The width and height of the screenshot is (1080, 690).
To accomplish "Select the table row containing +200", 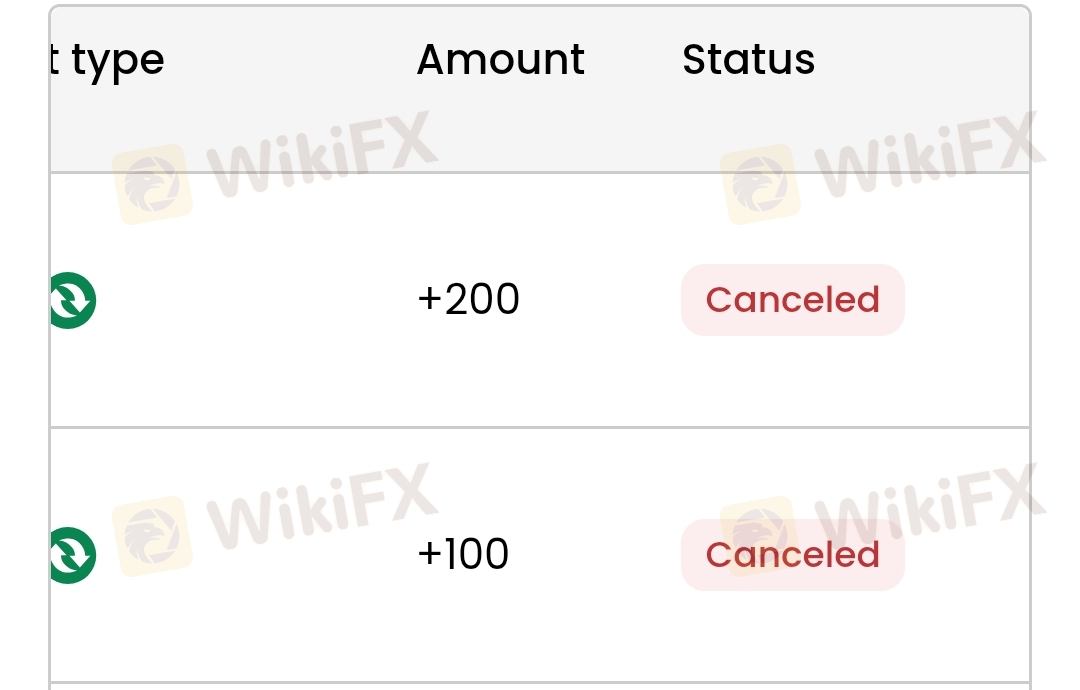I will point(540,300).
